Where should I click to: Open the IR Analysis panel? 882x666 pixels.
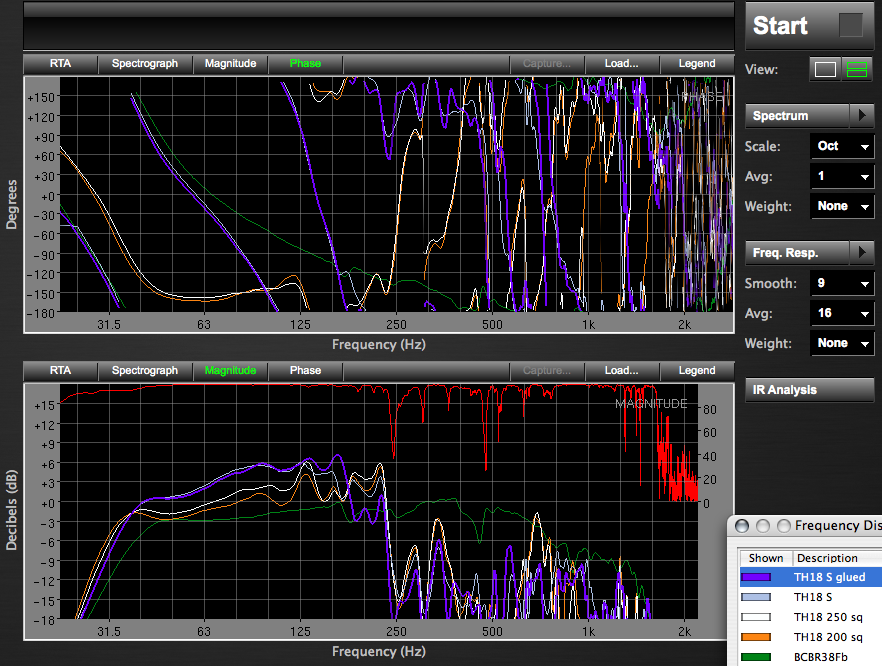(809, 390)
